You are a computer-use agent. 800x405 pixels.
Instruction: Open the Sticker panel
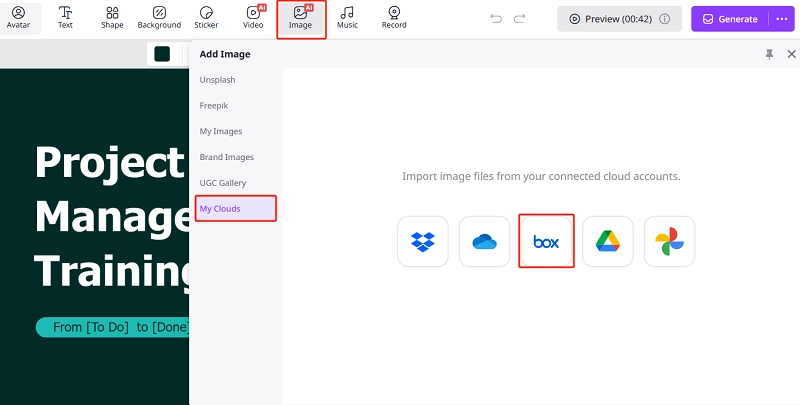pos(206,18)
